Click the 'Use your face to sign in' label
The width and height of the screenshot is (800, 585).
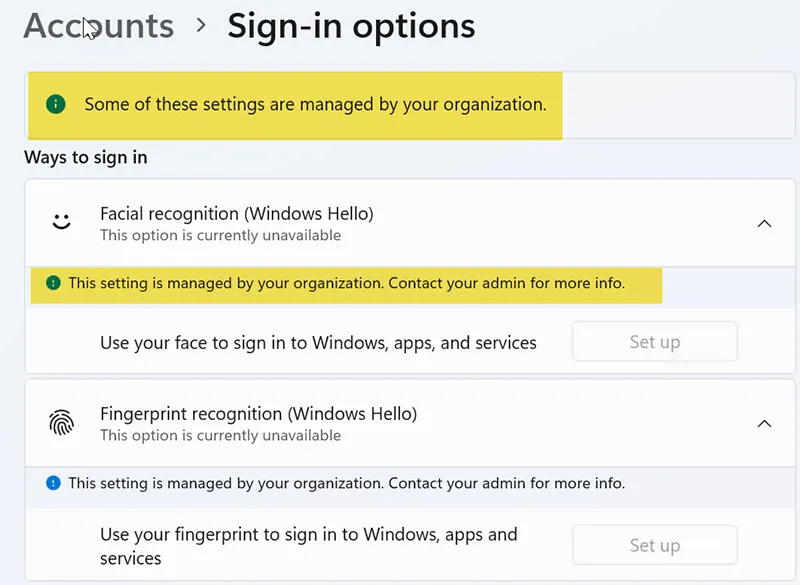click(317, 341)
